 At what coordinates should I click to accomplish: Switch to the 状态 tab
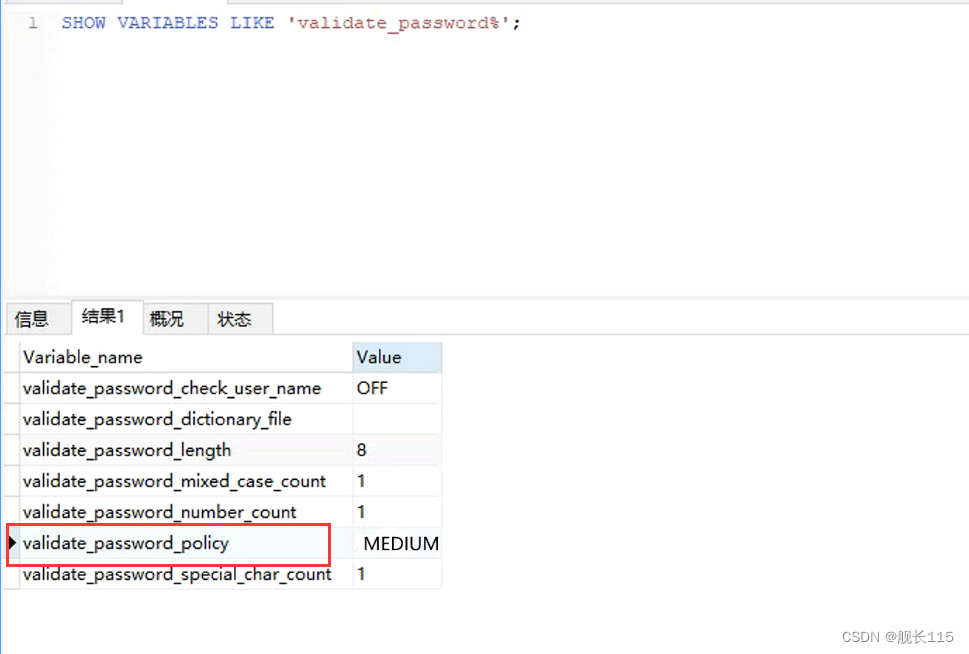(238, 318)
